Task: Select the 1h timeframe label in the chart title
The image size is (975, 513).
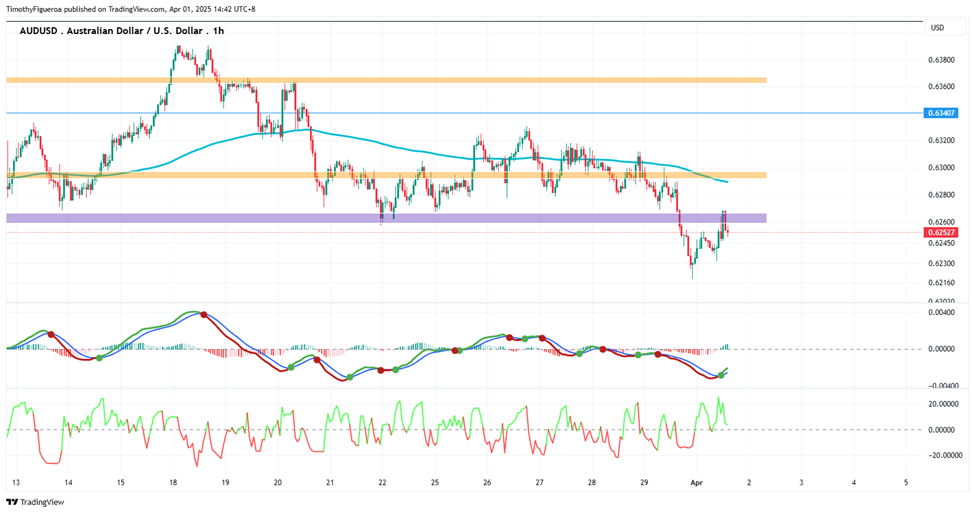Action: coord(218,30)
